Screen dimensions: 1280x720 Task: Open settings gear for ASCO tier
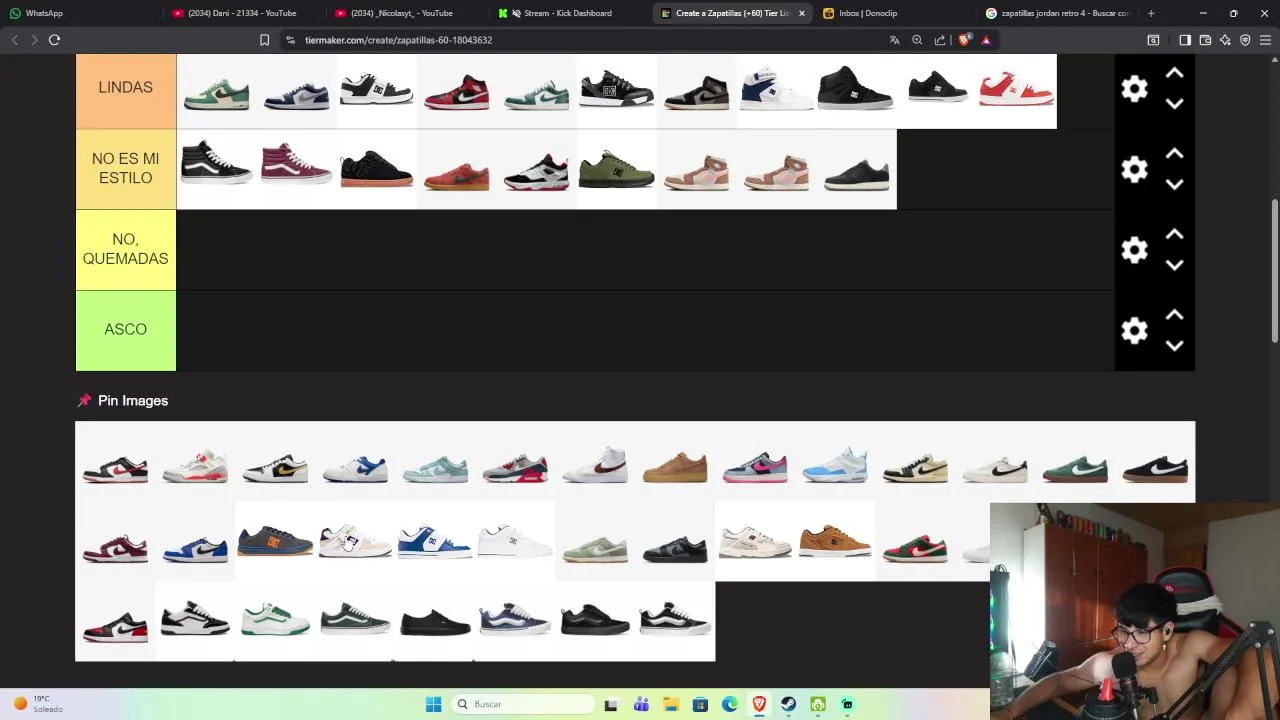click(1134, 330)
